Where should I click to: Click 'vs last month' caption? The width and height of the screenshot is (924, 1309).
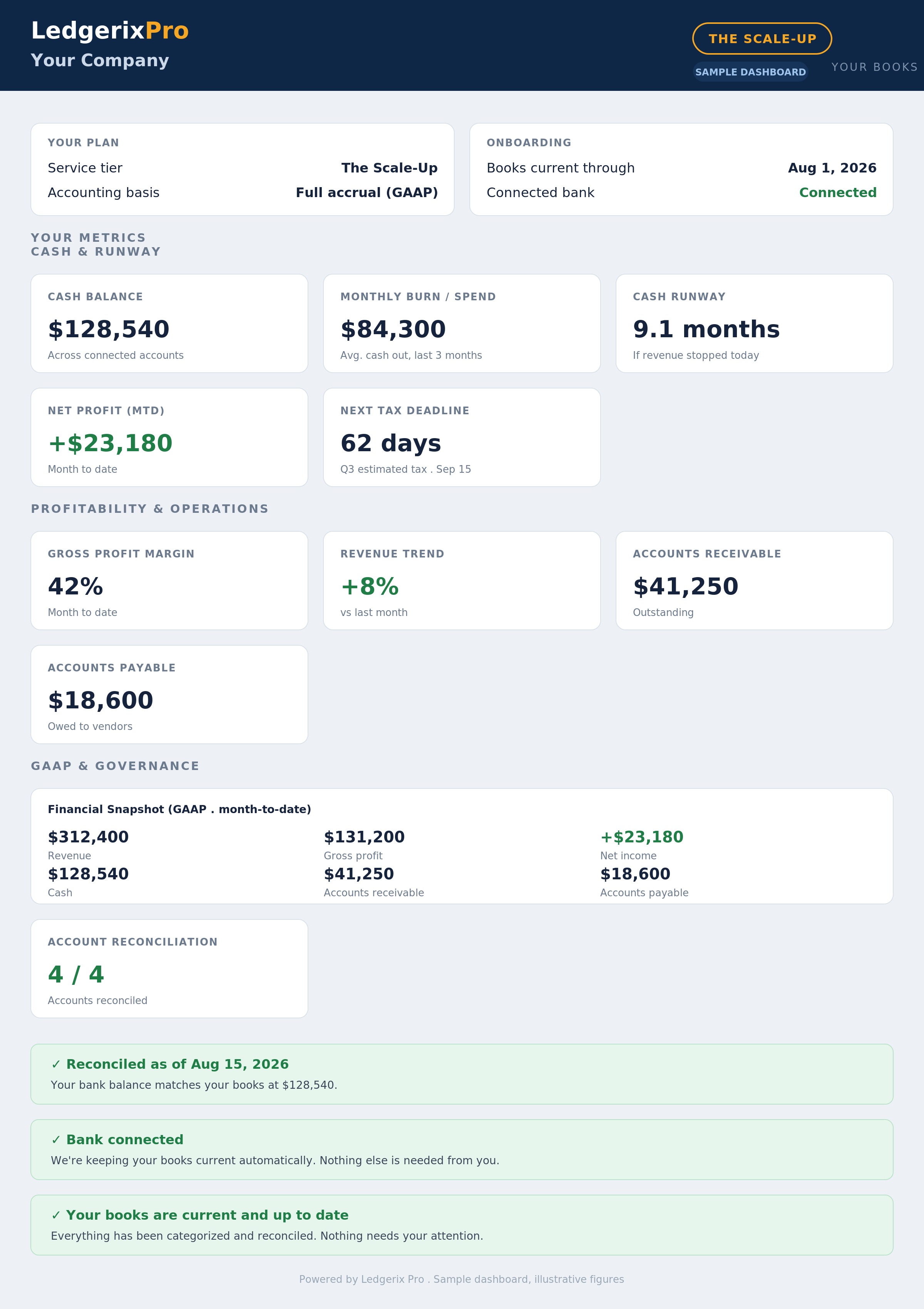coord(374,612)
